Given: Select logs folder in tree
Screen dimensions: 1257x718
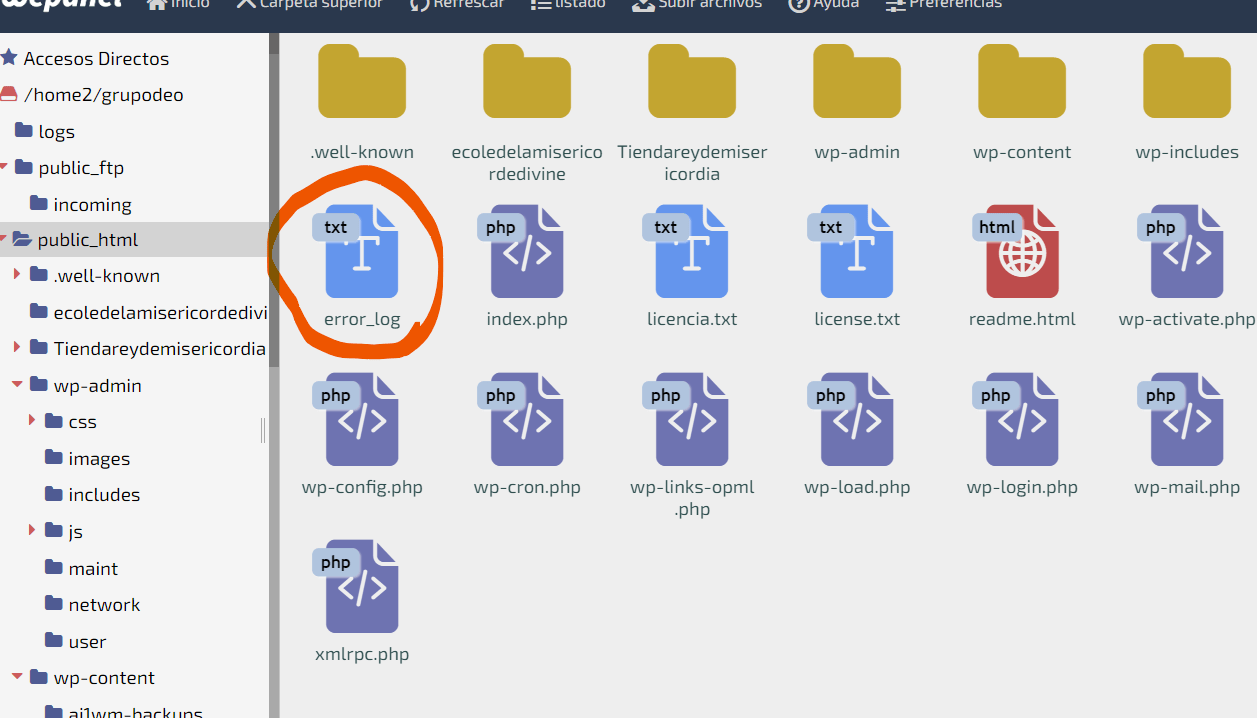Looking at the screenshot, I should coord(45,131).
